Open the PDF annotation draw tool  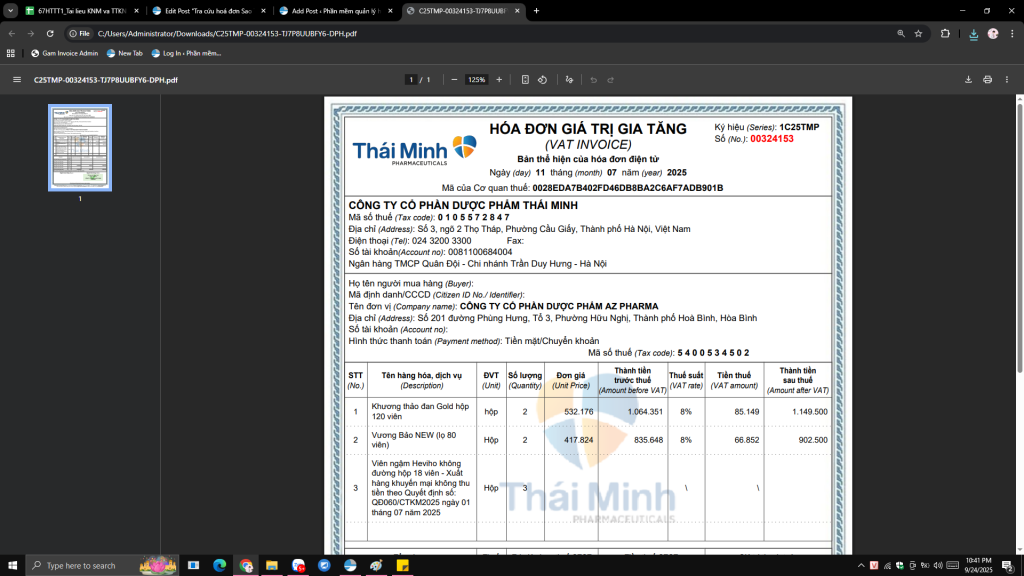569,79
